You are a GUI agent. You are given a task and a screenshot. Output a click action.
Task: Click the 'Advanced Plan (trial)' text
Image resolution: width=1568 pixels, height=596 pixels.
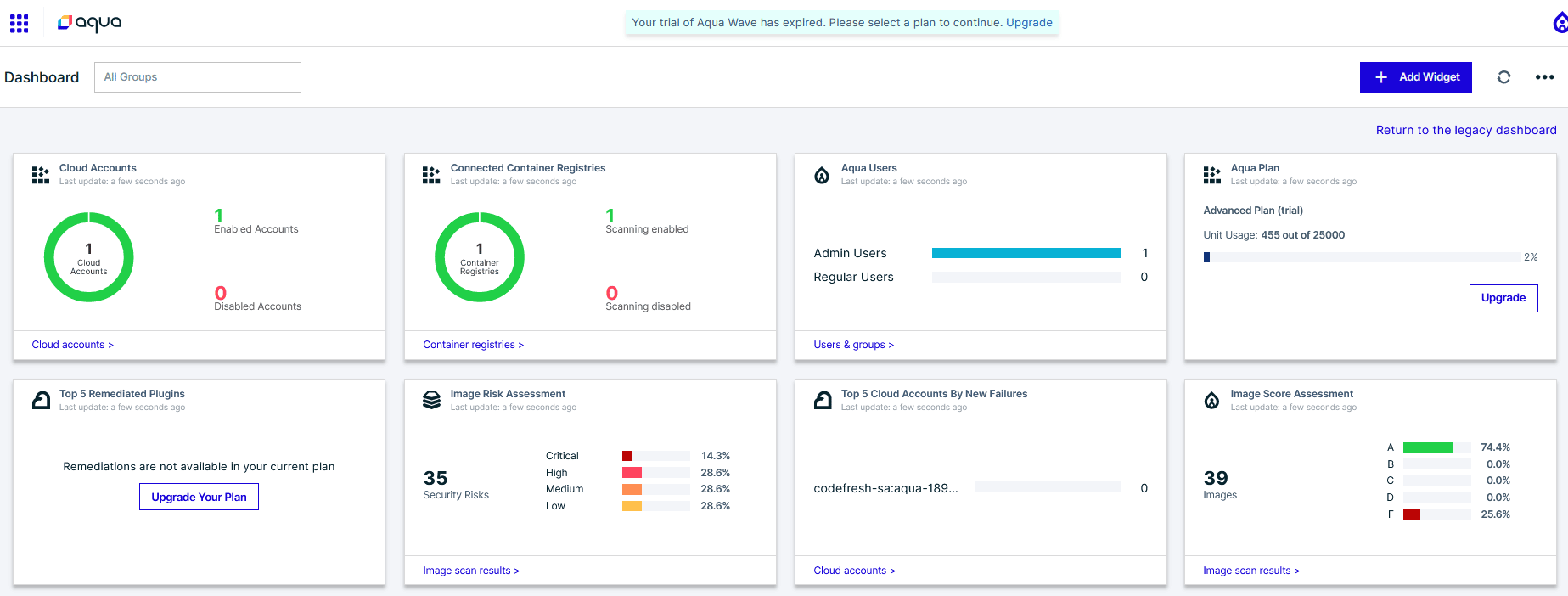(1253, 211)
